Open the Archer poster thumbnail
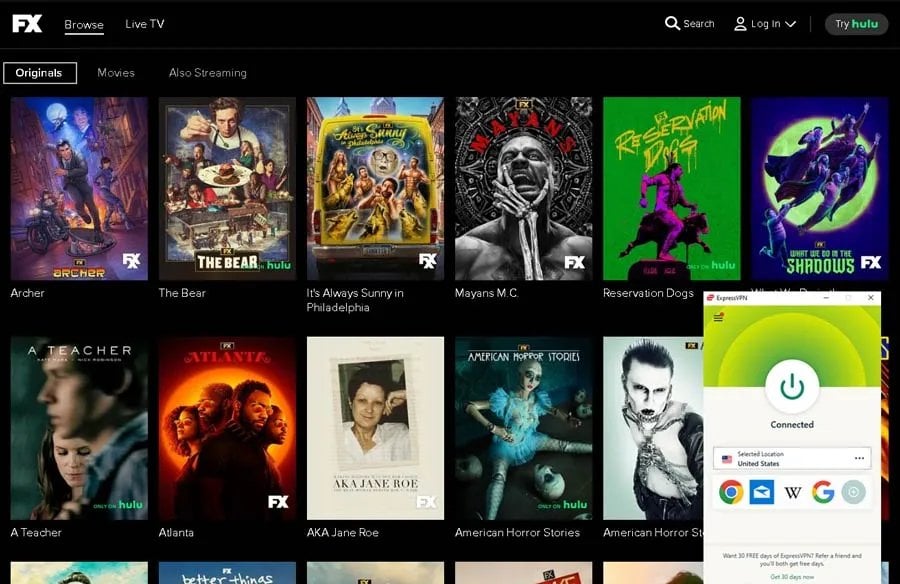The width and height of the screenshot is (900, 584). [x=79, y=188]
